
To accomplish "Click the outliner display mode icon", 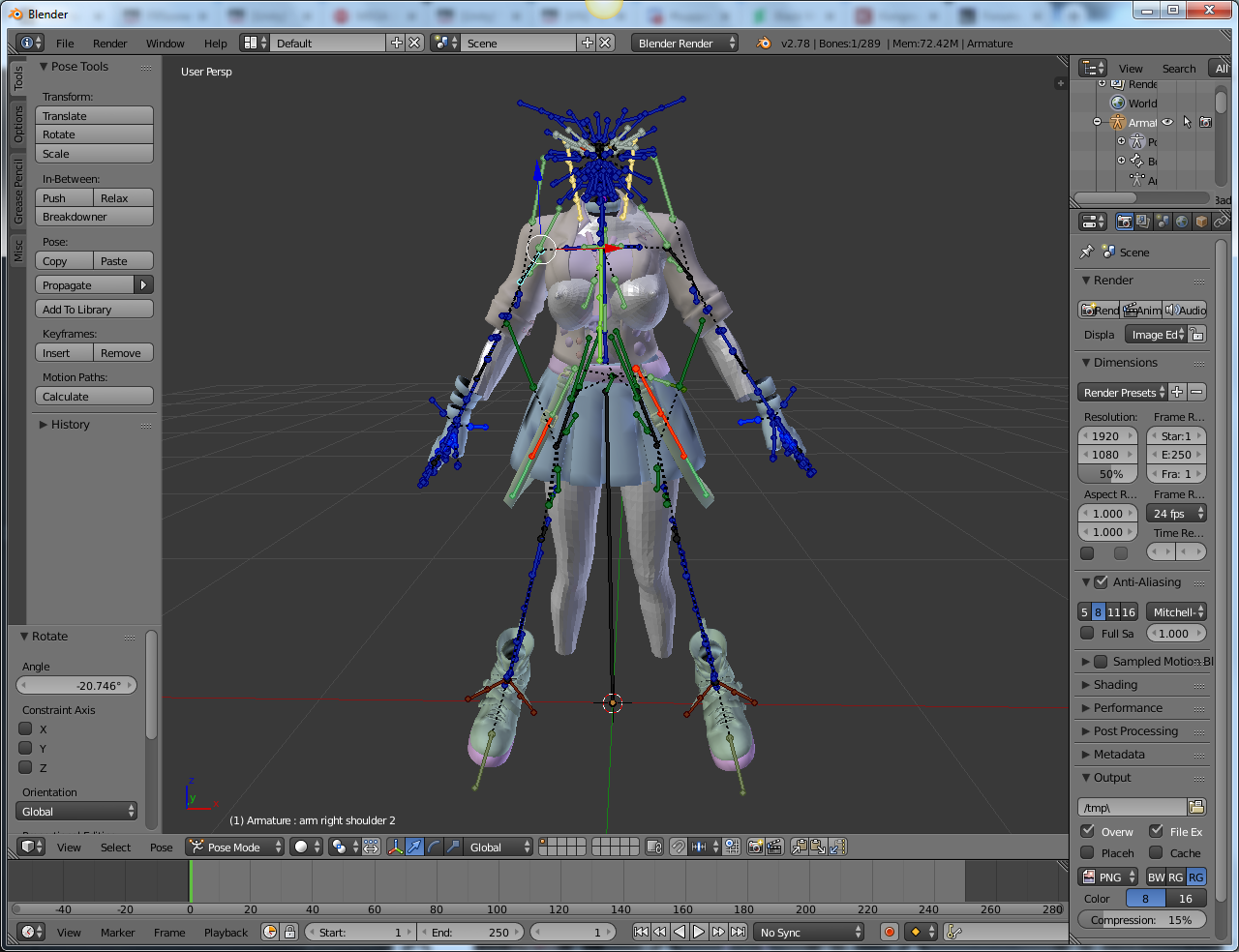I will click(1093, 68).
